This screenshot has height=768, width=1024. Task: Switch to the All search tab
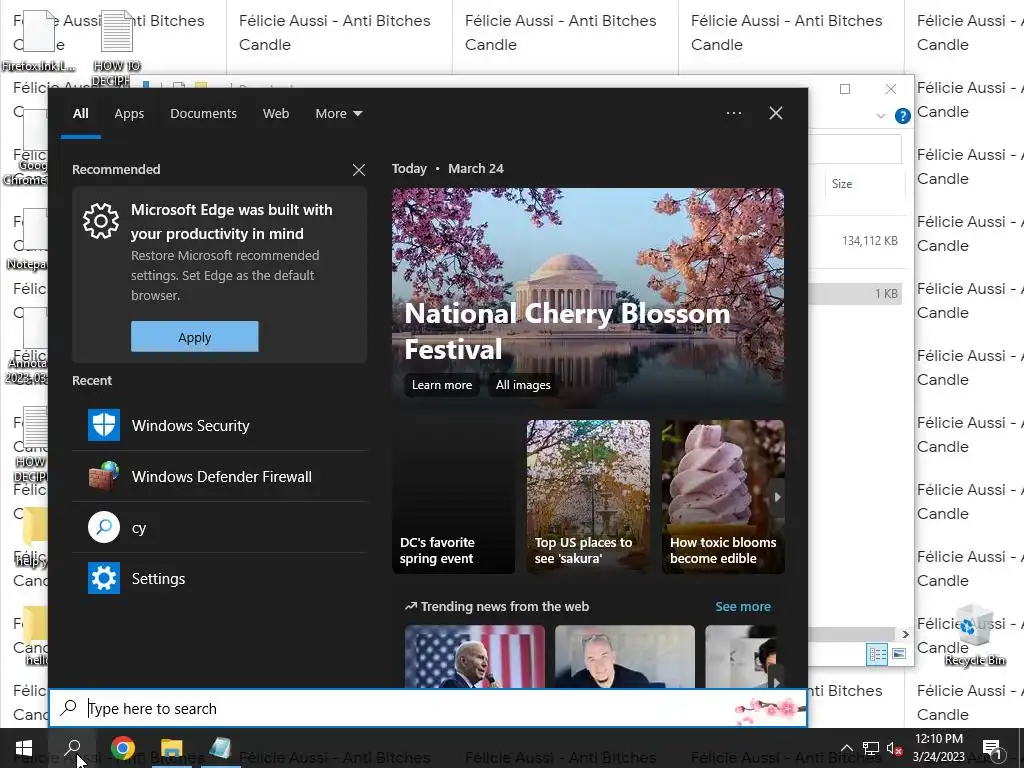tap(80, 114)
